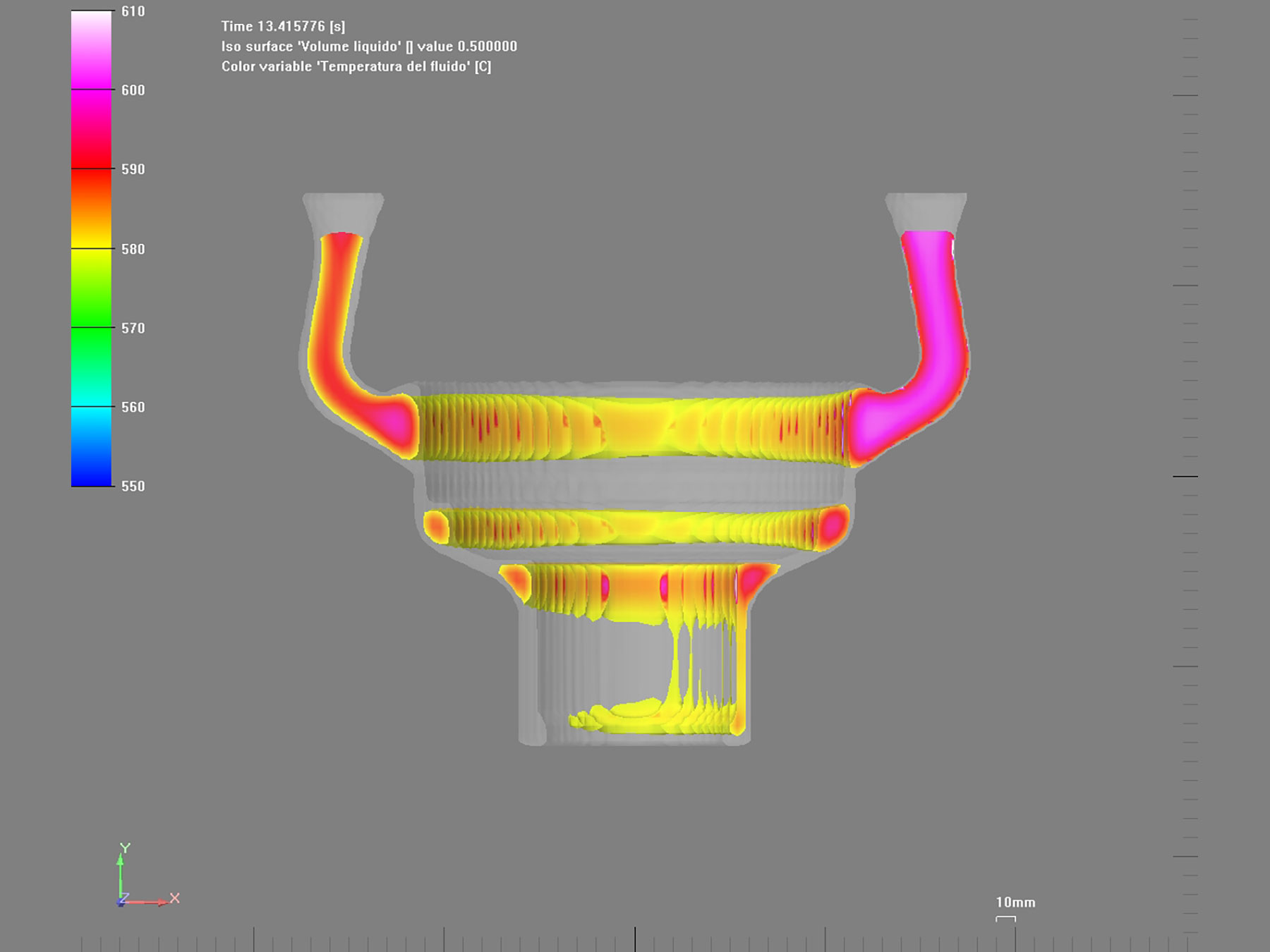The image size is (1270, 952).
Task: Click the green Y axis arrow label
Action: click(125, 848)
